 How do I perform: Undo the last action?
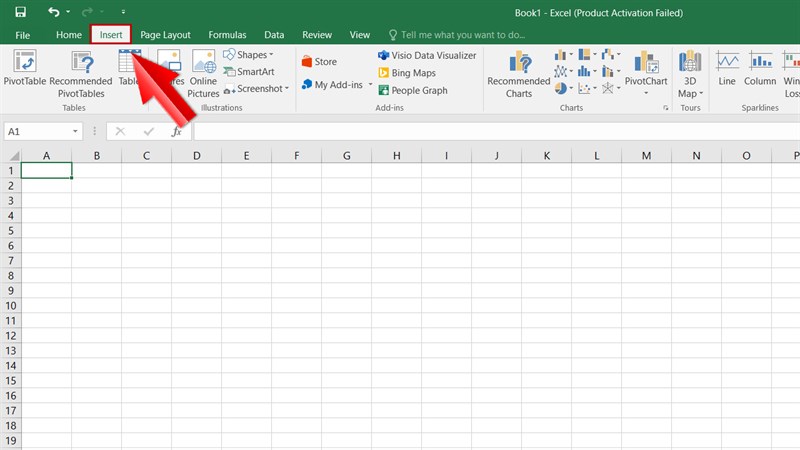(54, 12)
